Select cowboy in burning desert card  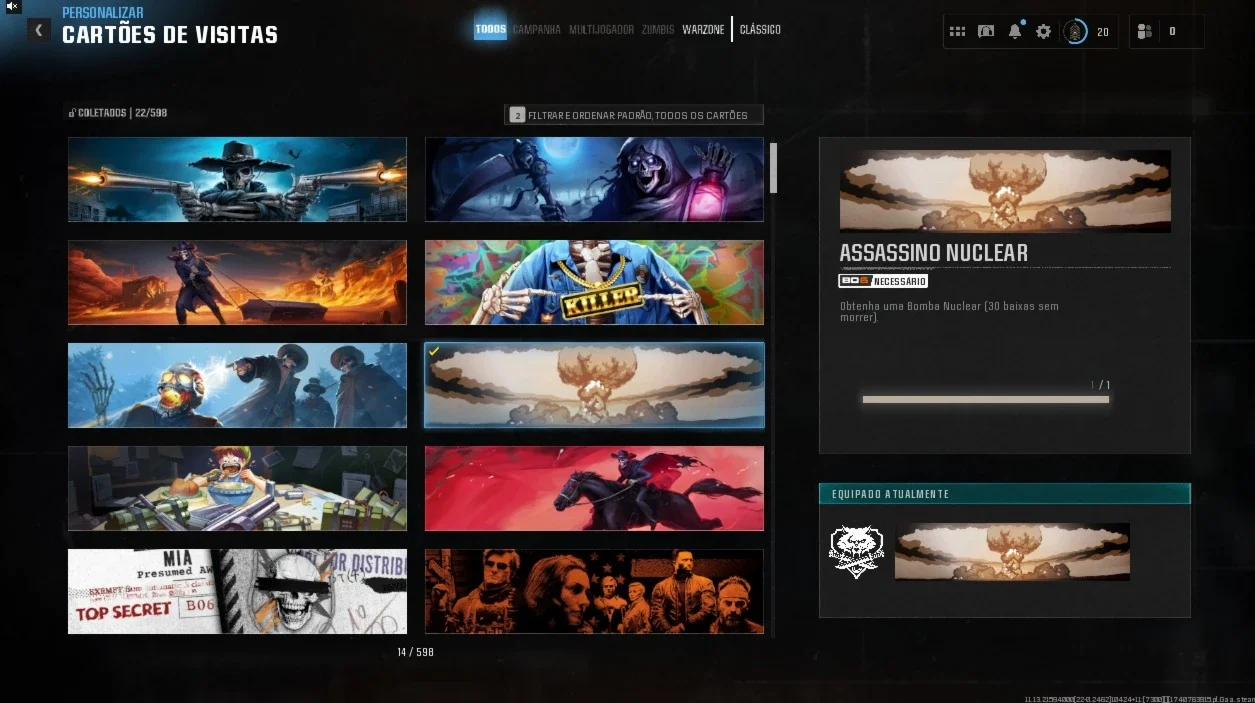coord(237,282)
